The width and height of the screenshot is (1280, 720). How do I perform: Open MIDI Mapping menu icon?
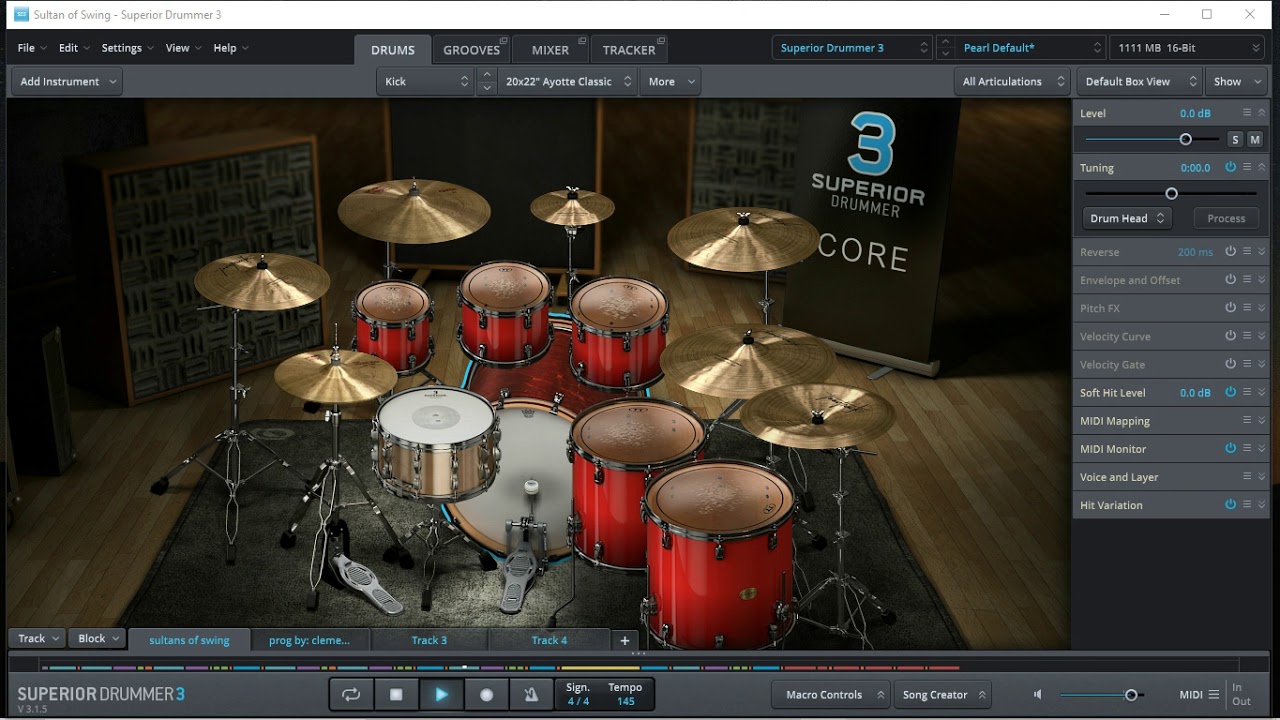[x=1247, y=420]
